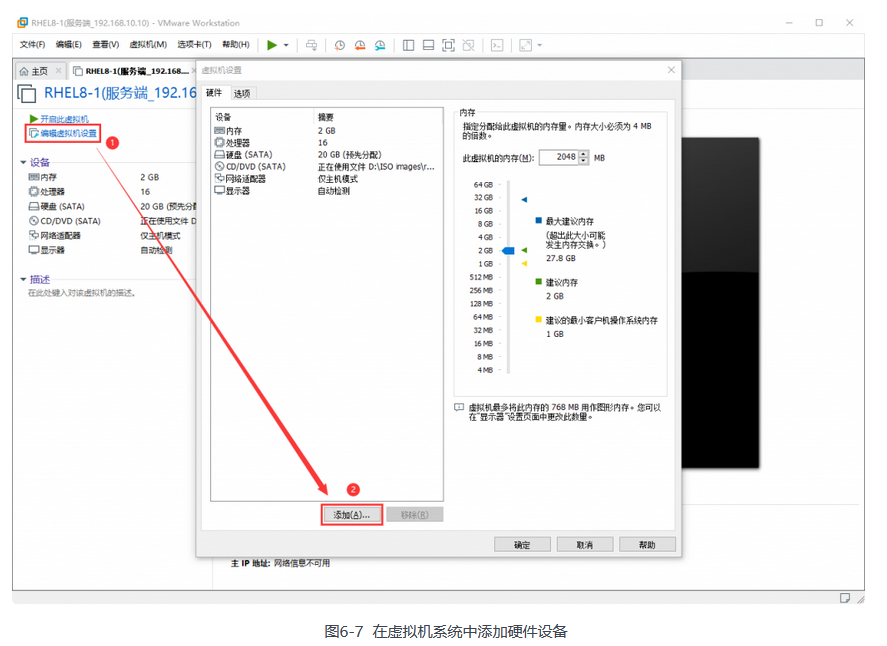
Task: Open the 选项卡(T) menu
Action: (194, 45)
